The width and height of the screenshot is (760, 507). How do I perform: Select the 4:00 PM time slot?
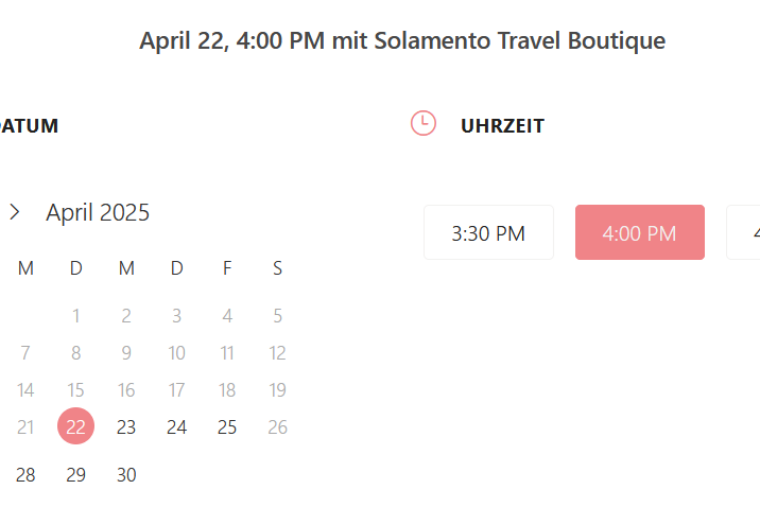639,233
